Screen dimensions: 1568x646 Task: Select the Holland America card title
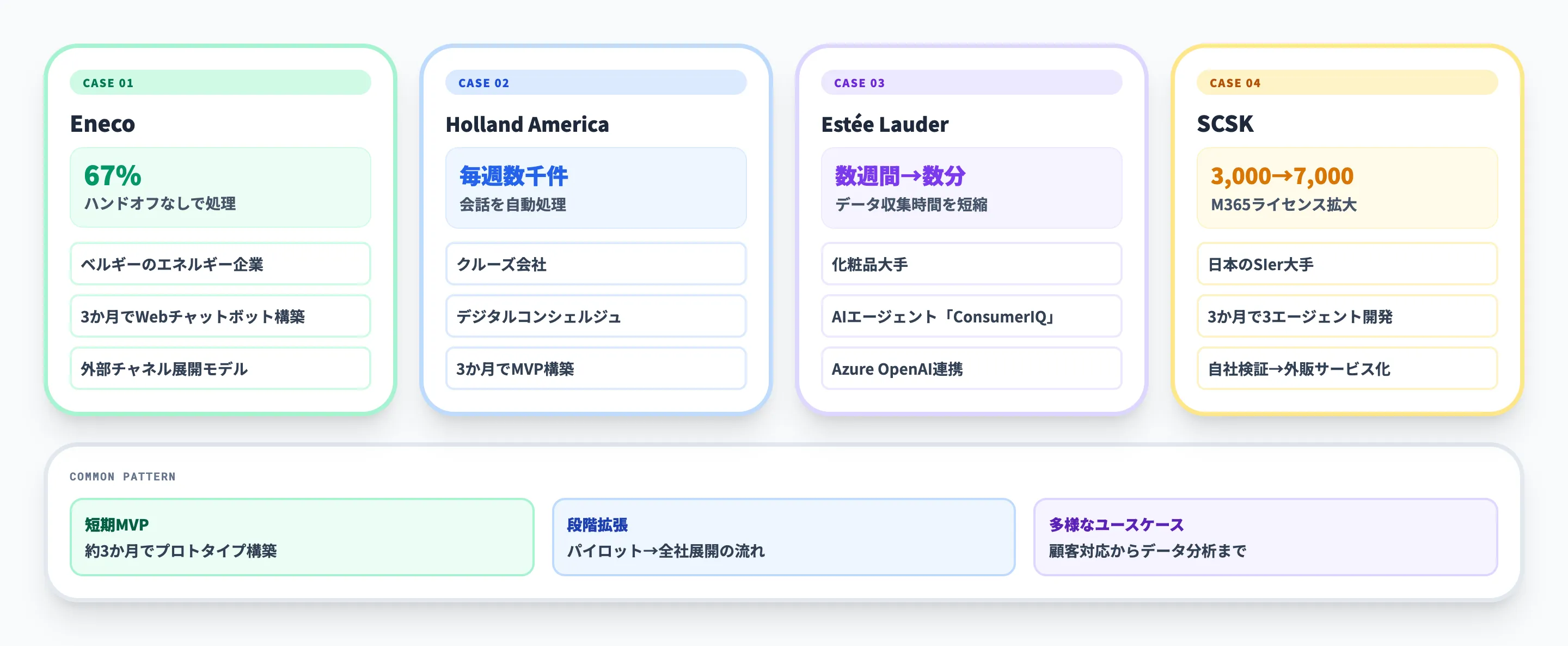[x=527, y=124]
